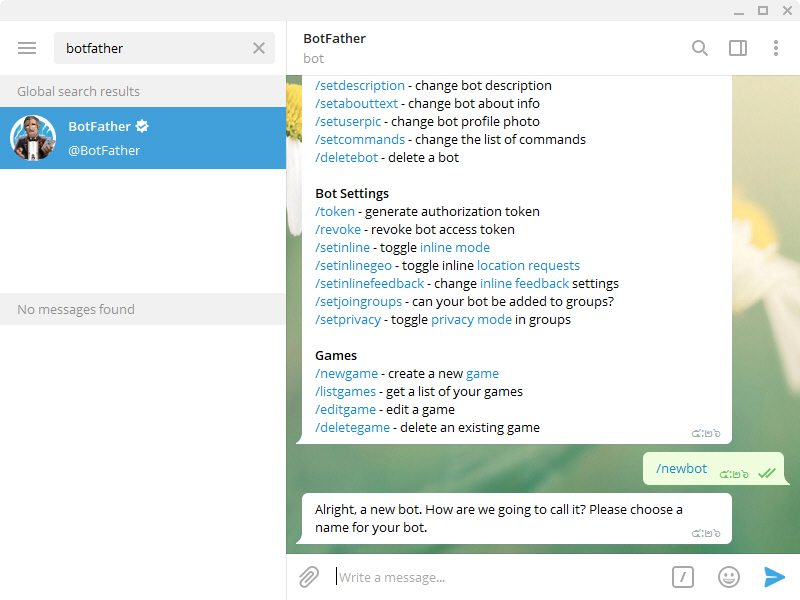Click the /deletebot command link
800x600 pixels.
pyautogui.click(x=346, y=158)
